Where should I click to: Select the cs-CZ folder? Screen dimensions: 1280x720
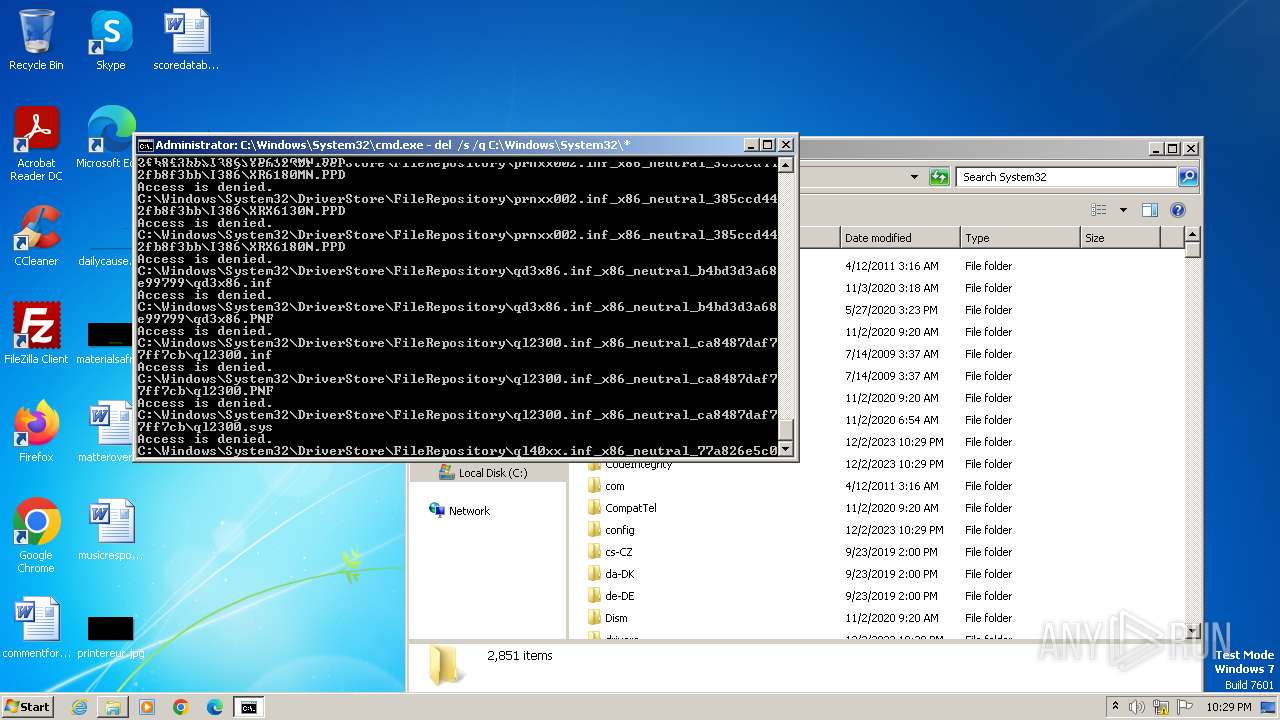coord(610,552)
